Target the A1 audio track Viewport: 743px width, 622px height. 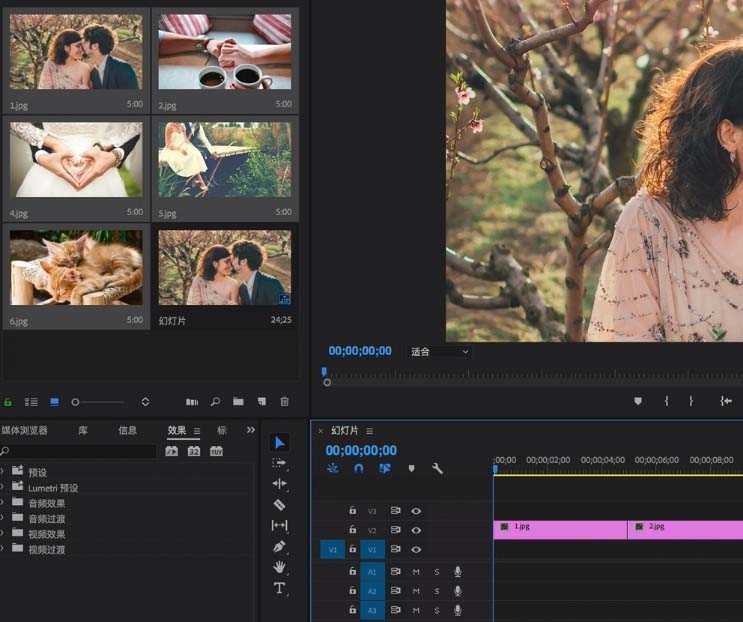tap(372, 572)
